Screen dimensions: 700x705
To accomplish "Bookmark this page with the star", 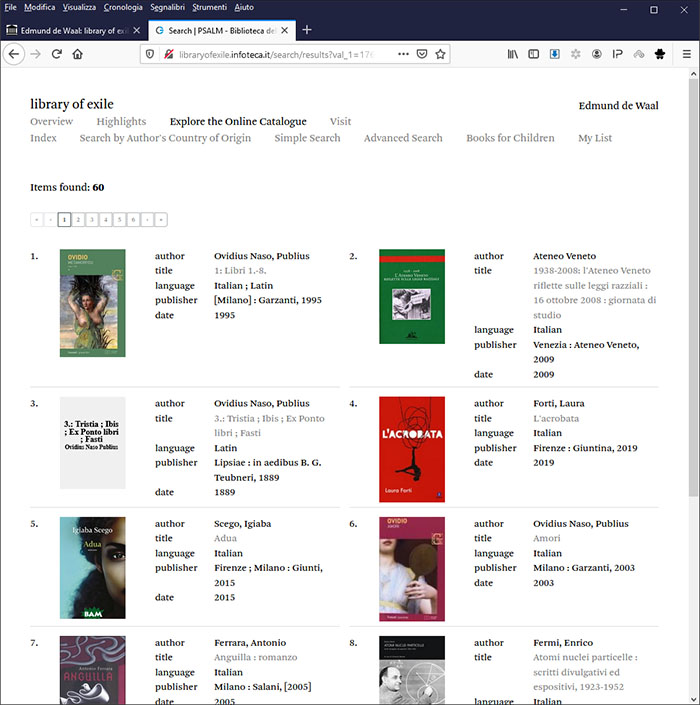I will pyautogui.click(x=440, y=54).
